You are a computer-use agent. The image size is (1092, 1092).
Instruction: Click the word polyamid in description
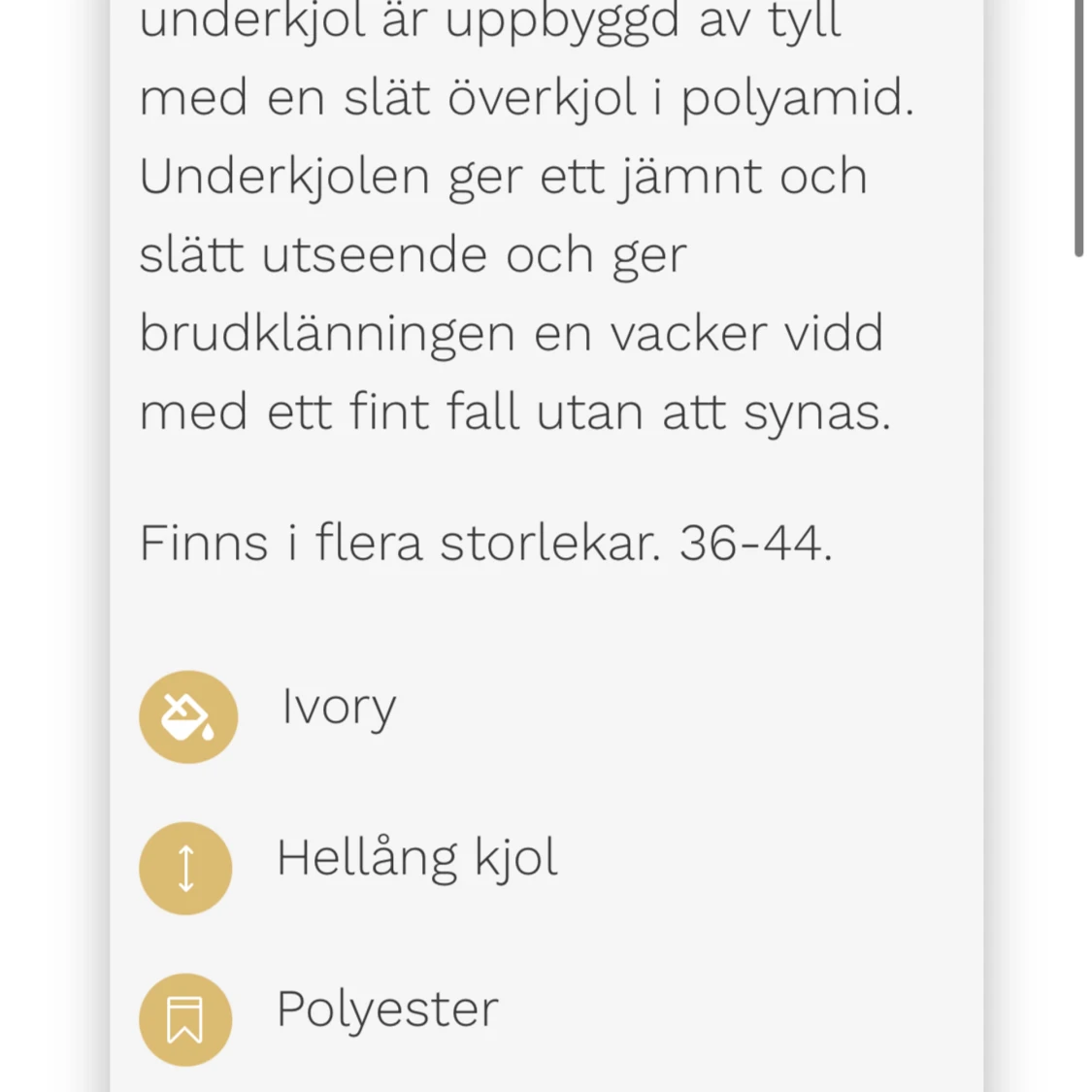click(797, 100)
